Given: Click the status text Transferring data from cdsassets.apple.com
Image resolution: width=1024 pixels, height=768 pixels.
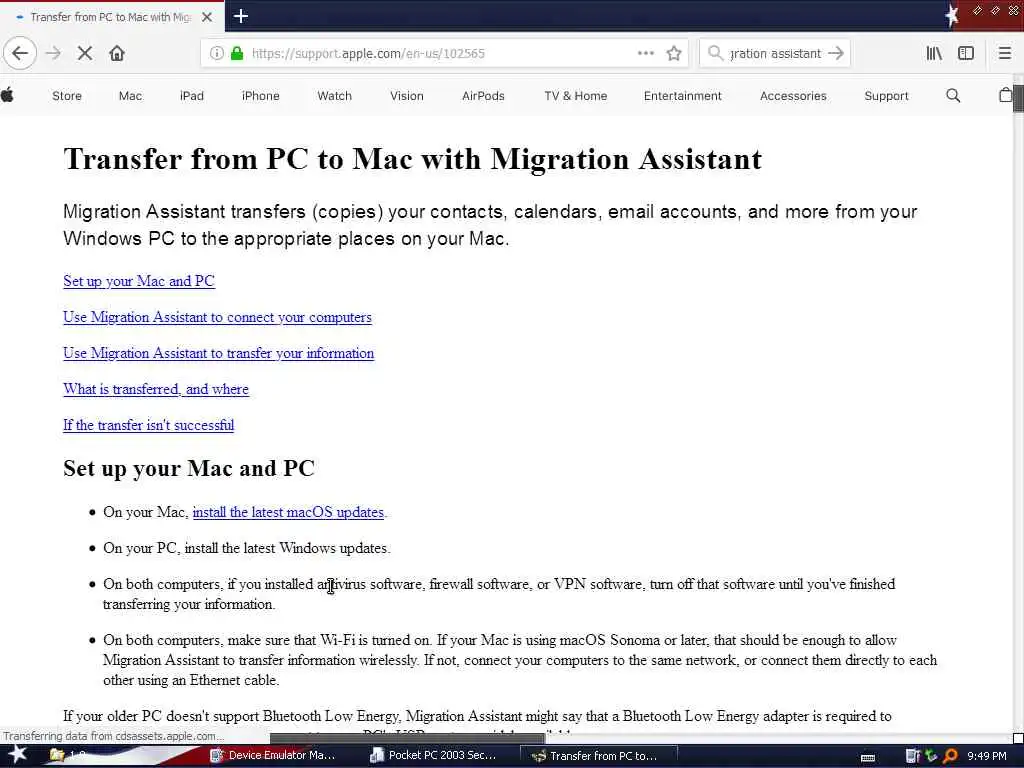Looking at the screenshot, I should click(114, 736).
